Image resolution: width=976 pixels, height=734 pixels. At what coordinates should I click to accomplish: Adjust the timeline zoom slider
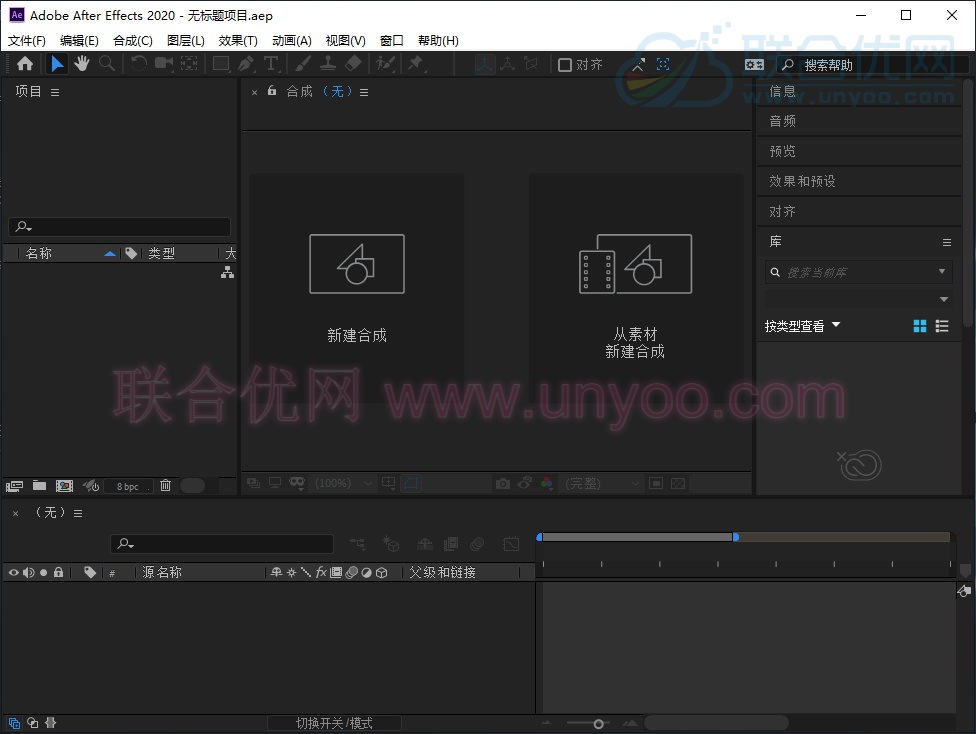tap(598, 723)
